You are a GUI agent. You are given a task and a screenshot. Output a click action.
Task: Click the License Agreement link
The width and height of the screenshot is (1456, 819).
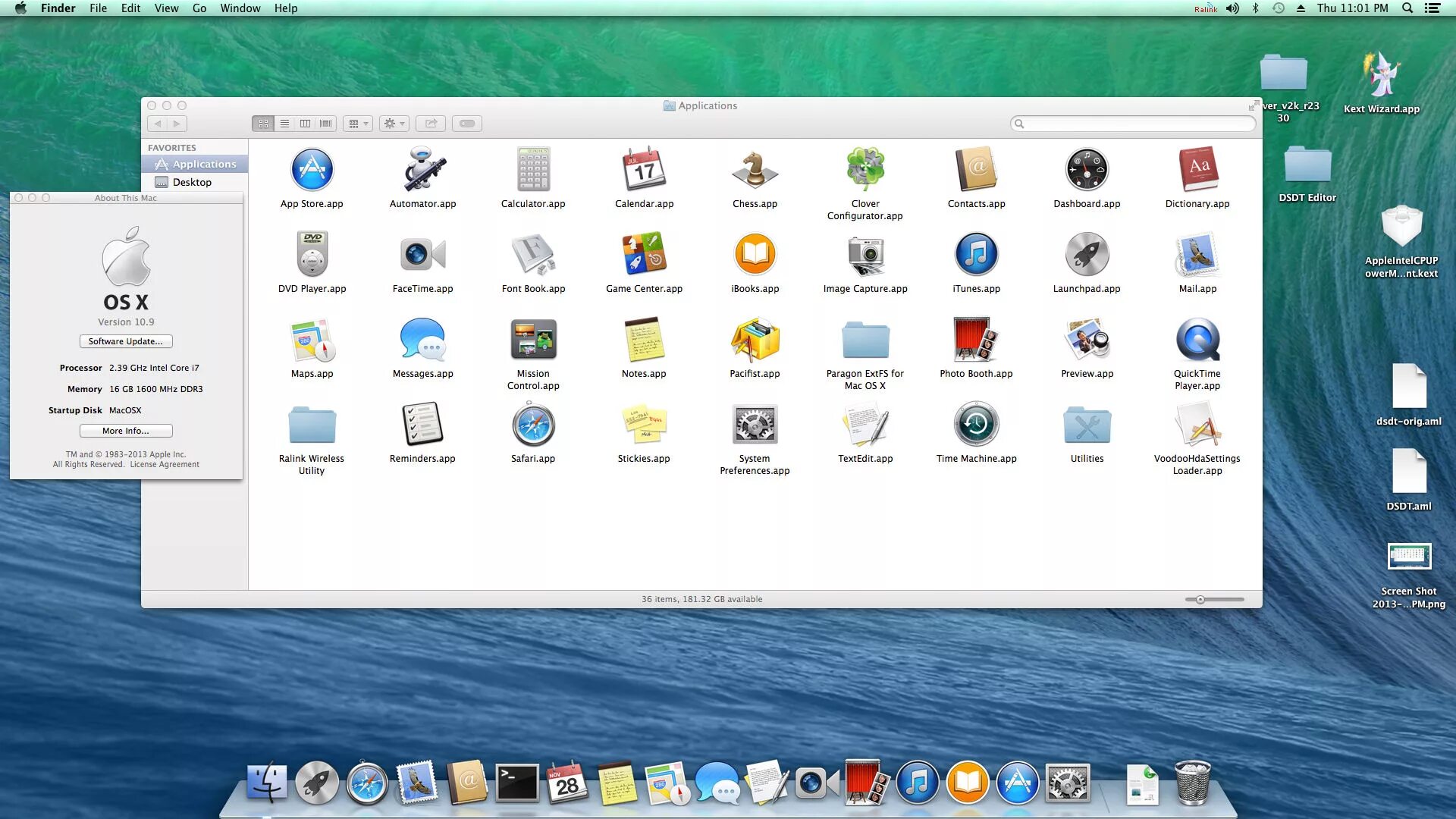(x=165, y=464)
